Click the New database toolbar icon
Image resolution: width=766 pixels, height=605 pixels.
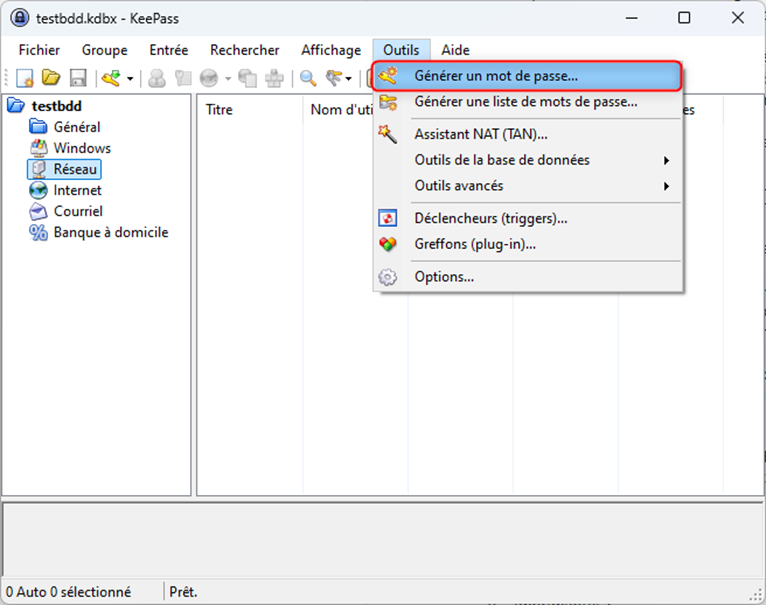click(25, 78)
